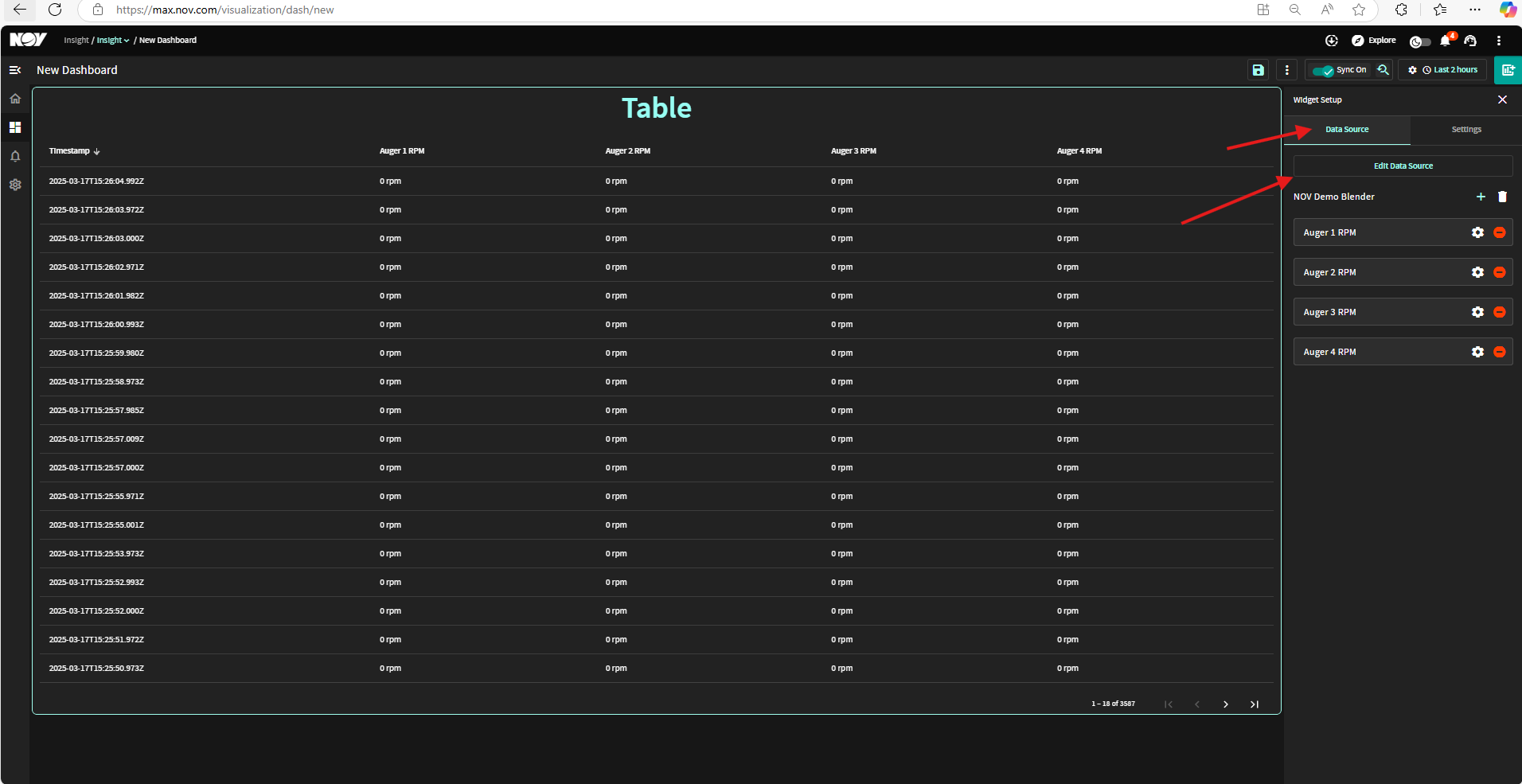The image size is (1522, 784).
Task: Go to first table page
Action: 1168,704
